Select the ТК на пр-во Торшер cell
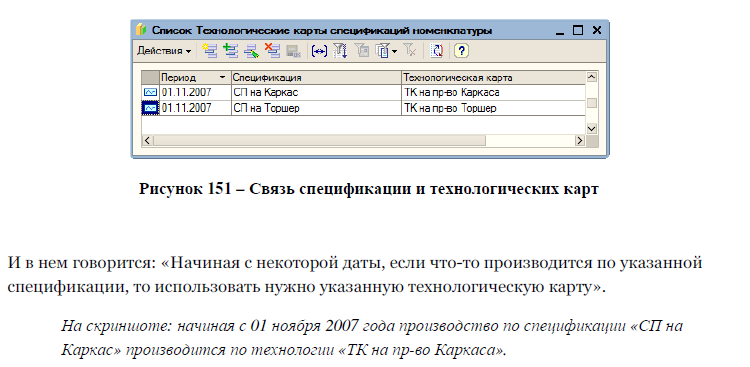Screen dimensions: 750x367 tap(493, 108)
